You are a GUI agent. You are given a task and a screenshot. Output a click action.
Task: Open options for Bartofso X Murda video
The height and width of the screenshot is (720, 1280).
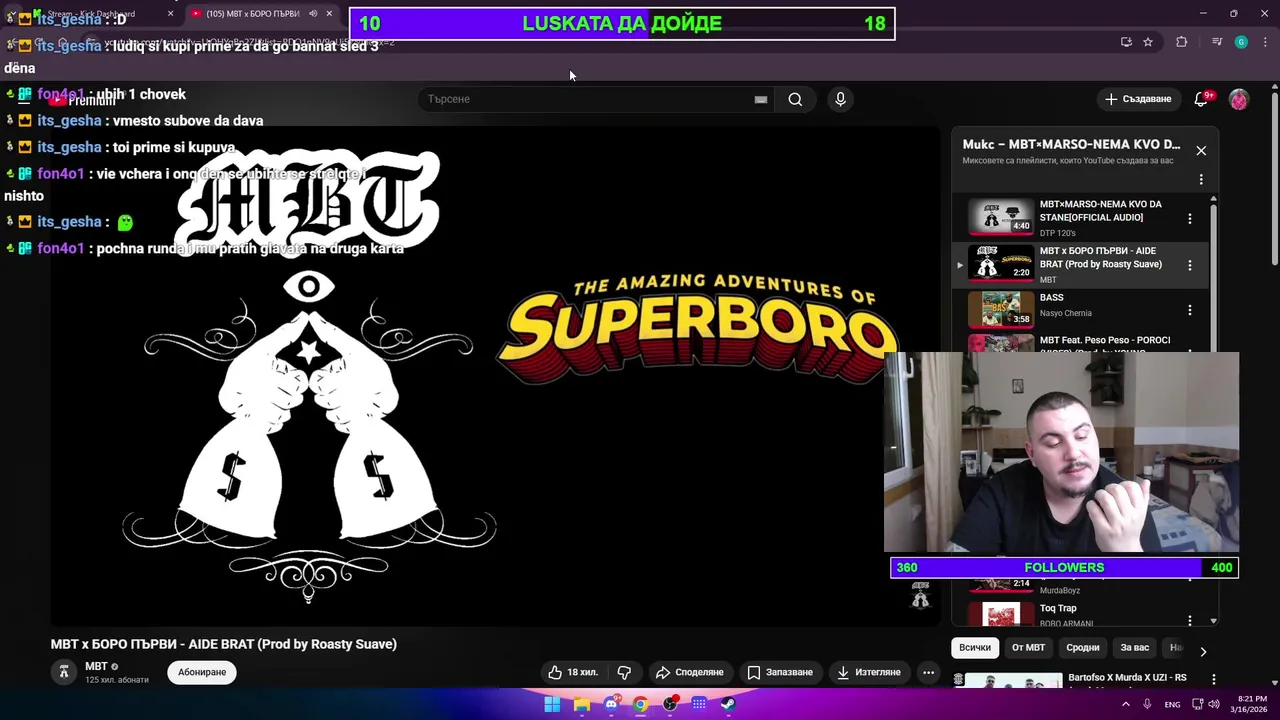(1214, 679)
